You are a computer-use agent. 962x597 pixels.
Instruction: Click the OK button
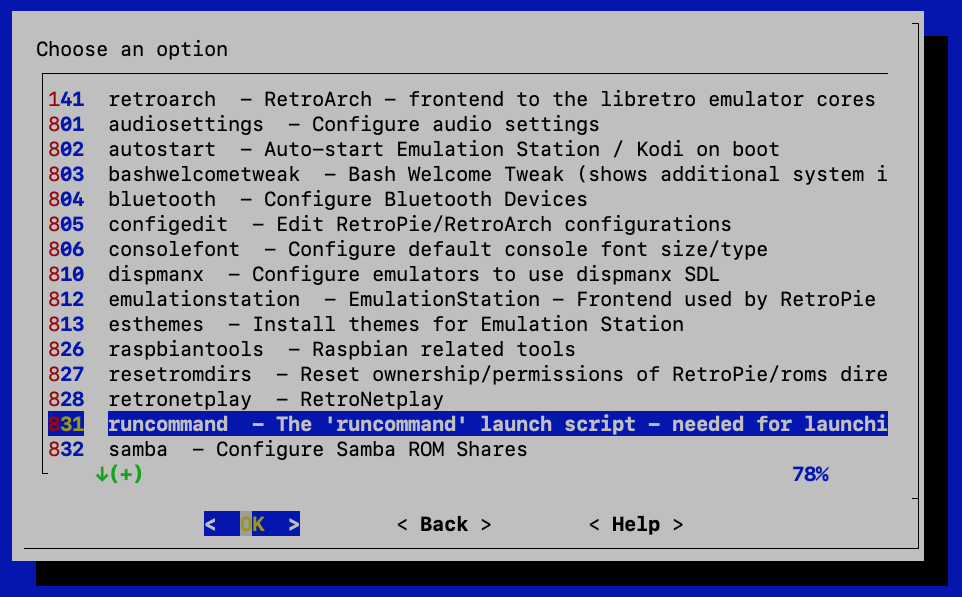(252, 524)
